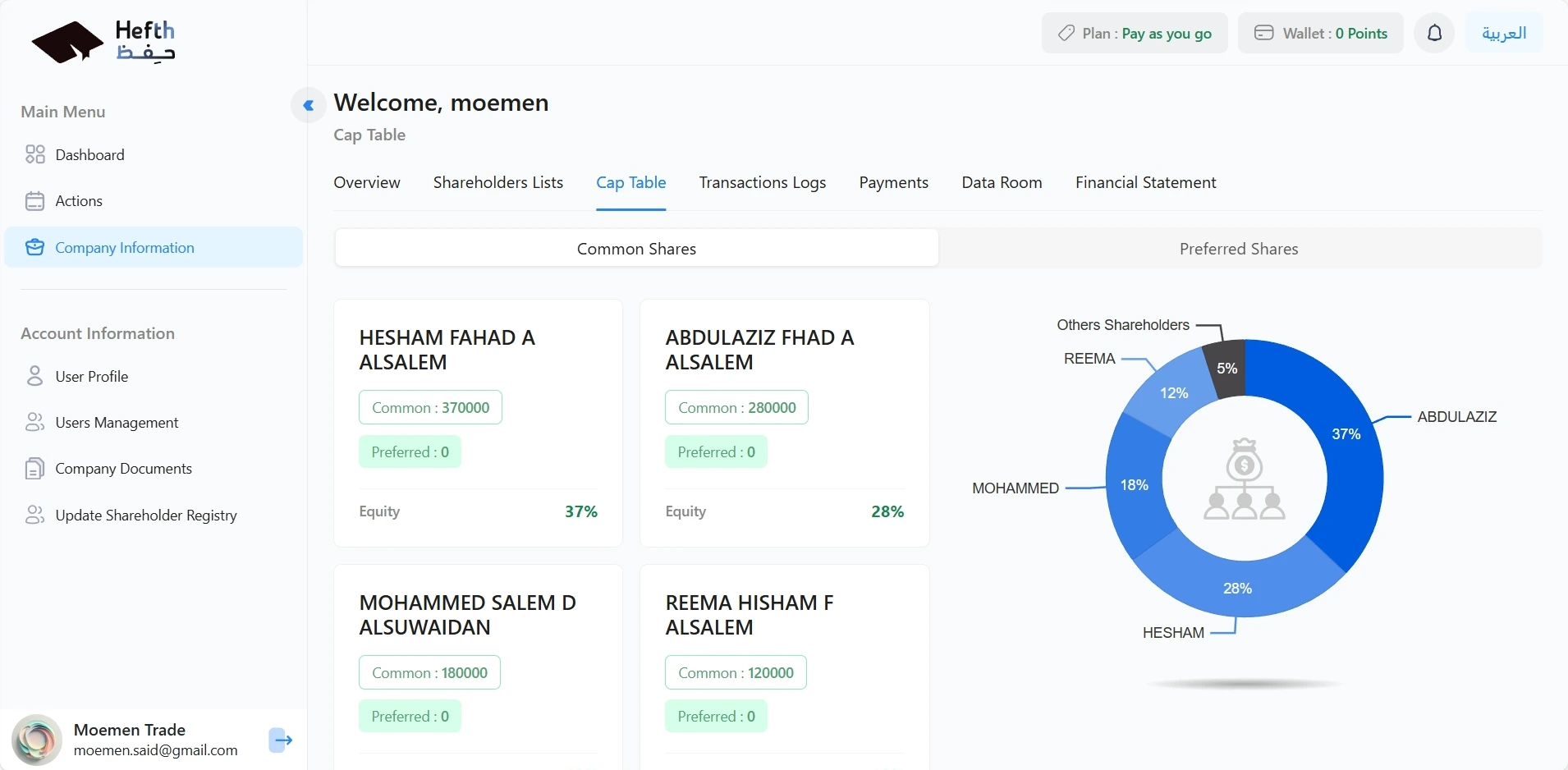Image resolution: width=1568 pixels, height=770 pixels.
Task: Click the notification bell icon
Action: [x=1434, y=33]
